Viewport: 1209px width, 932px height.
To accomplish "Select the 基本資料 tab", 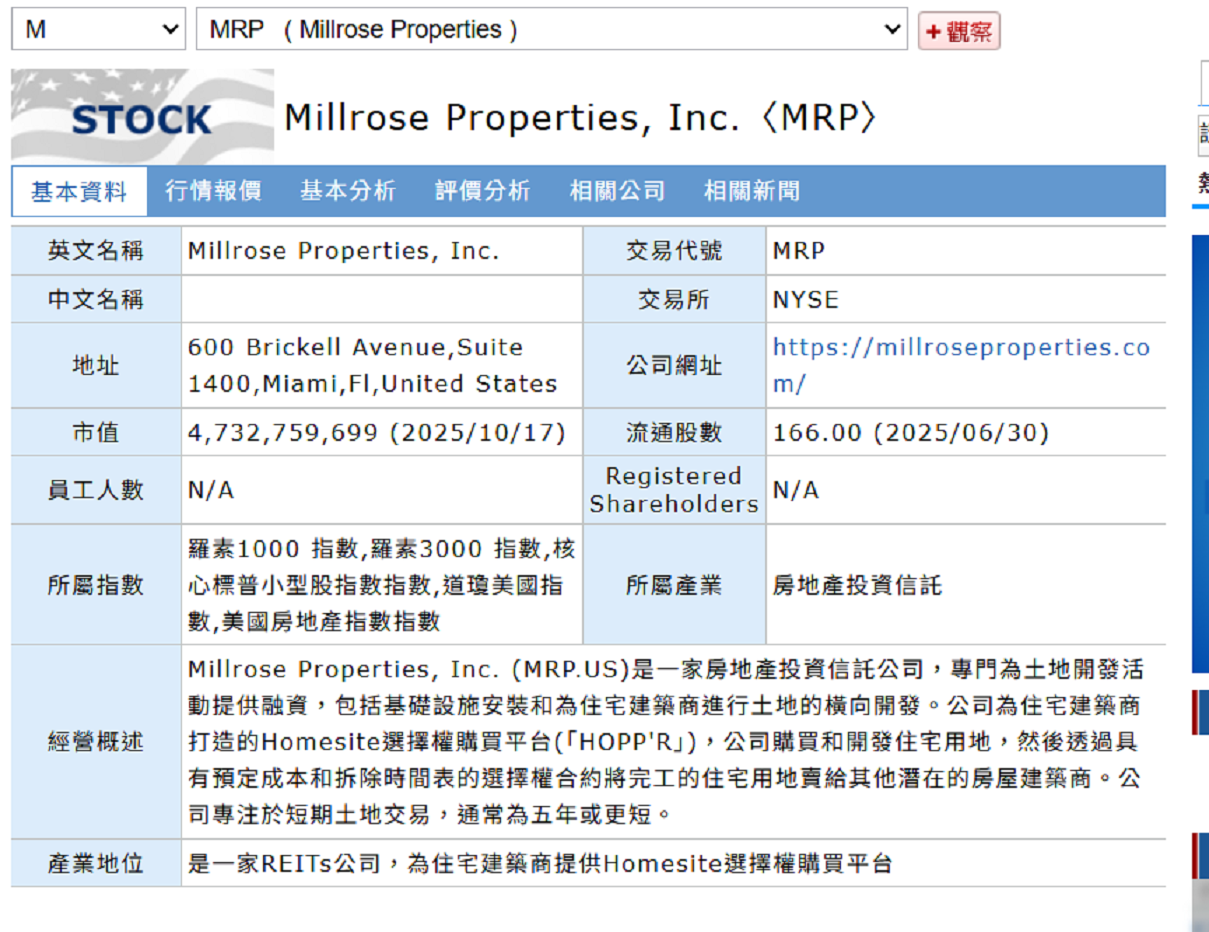I will click(79, 192).
